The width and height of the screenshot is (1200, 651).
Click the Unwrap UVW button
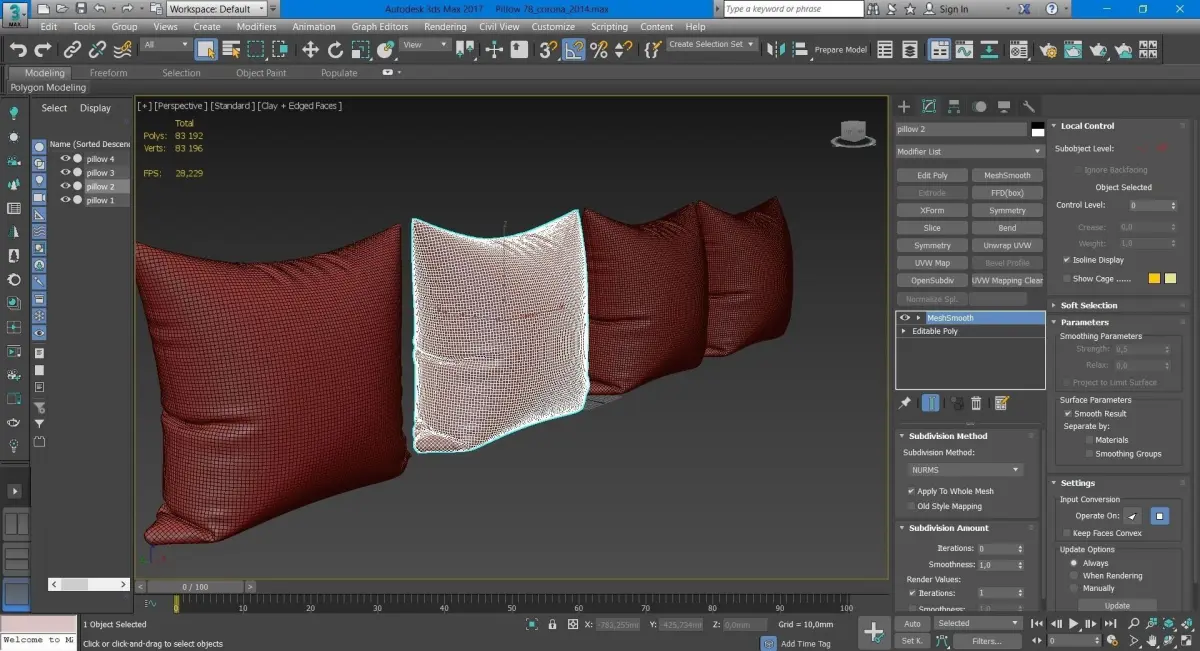point(1007,245)
